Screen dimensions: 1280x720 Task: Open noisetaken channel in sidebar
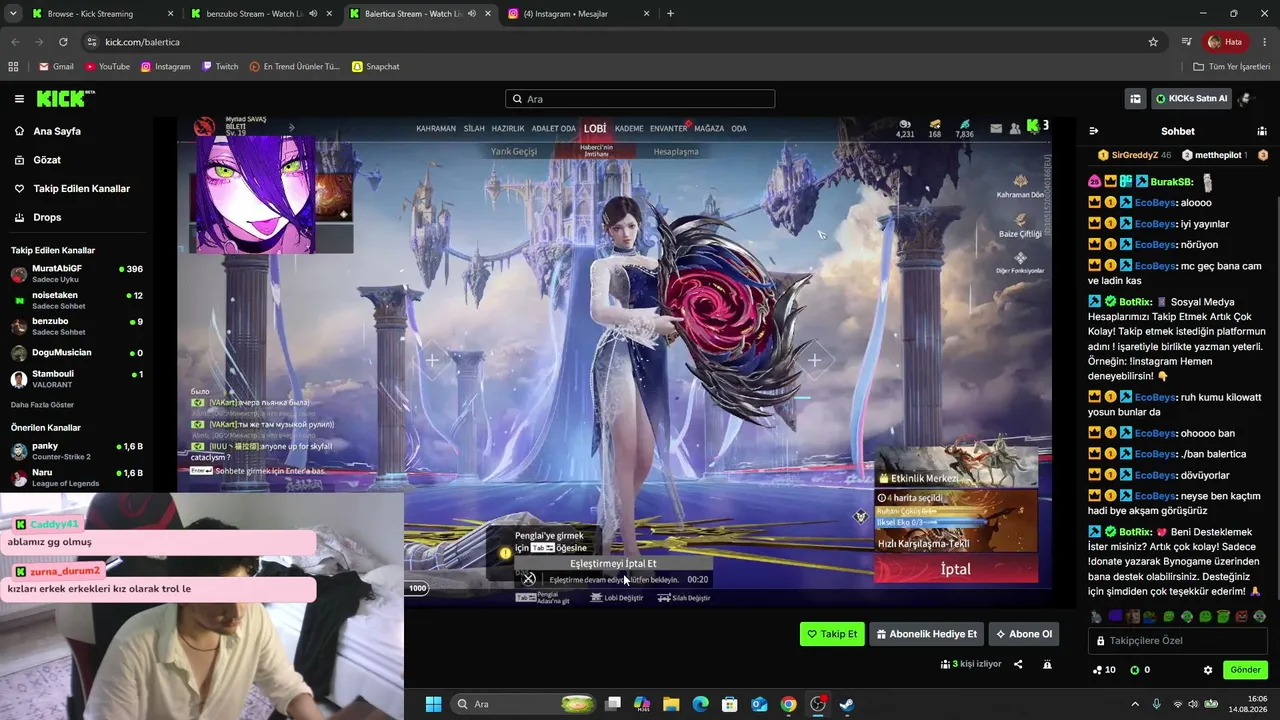click(76, 301)
